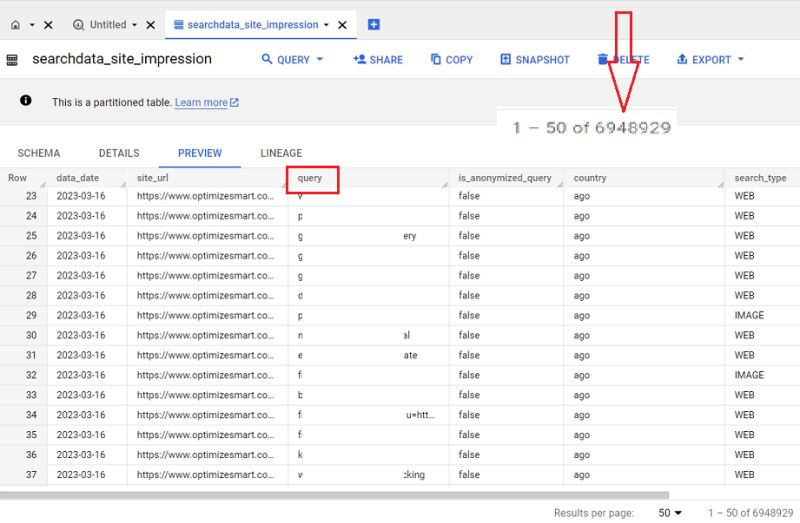Add a new tab with plus icon
This screenshot has width=800, height=523.
click(373, 24)
